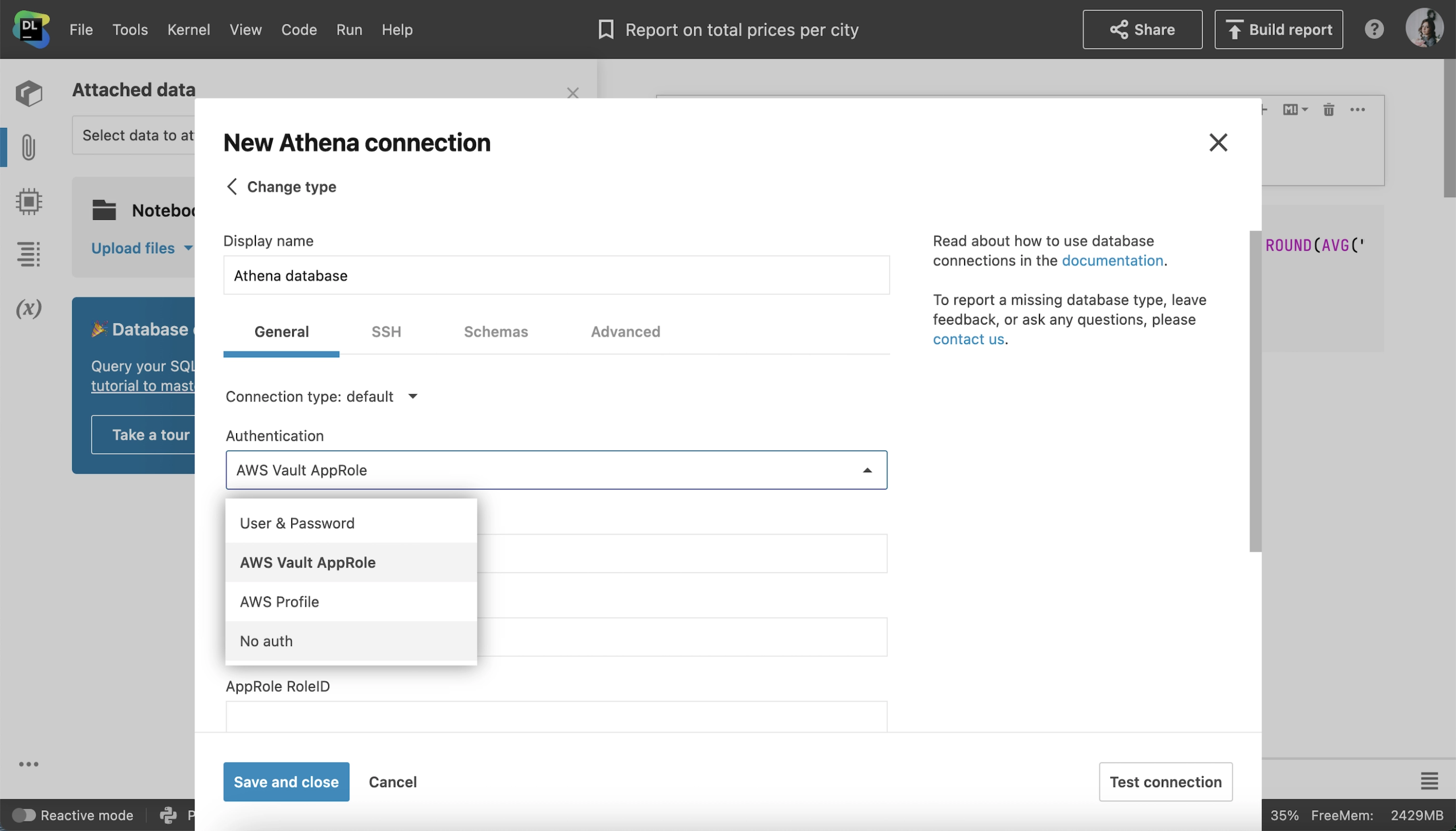This screenshot has height=831, width=1456.
Task: Click the Cancel button
Action: 393,782
